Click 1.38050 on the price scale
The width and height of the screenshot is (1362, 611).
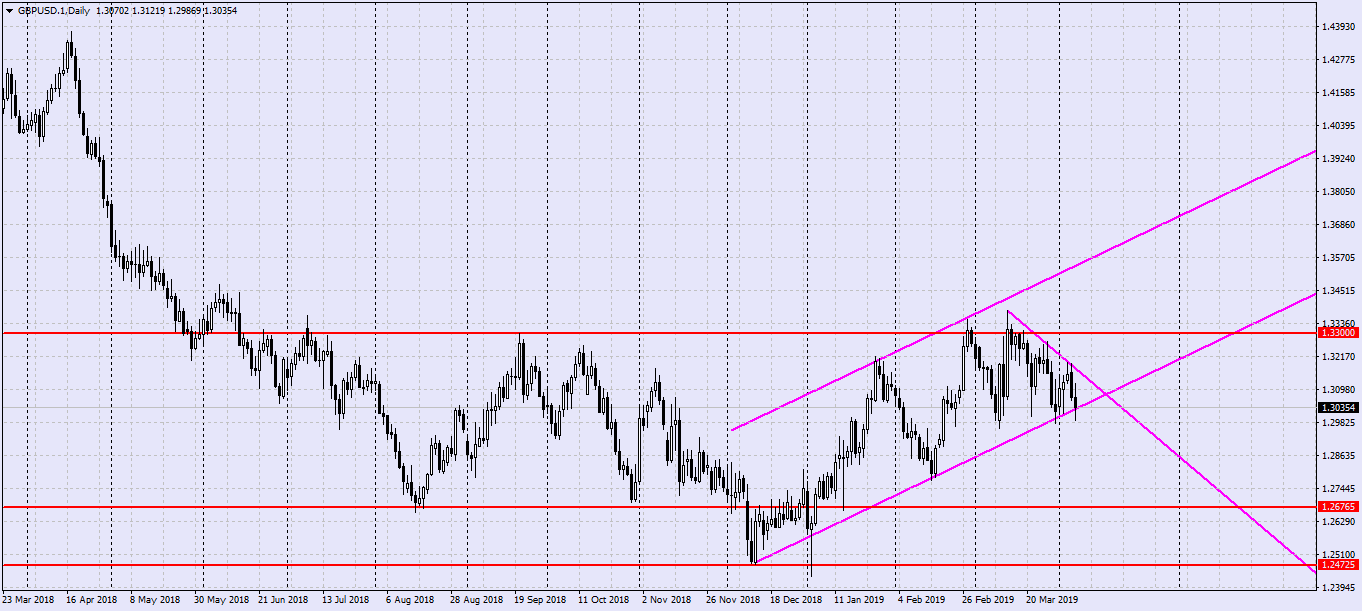(1338, 191)
